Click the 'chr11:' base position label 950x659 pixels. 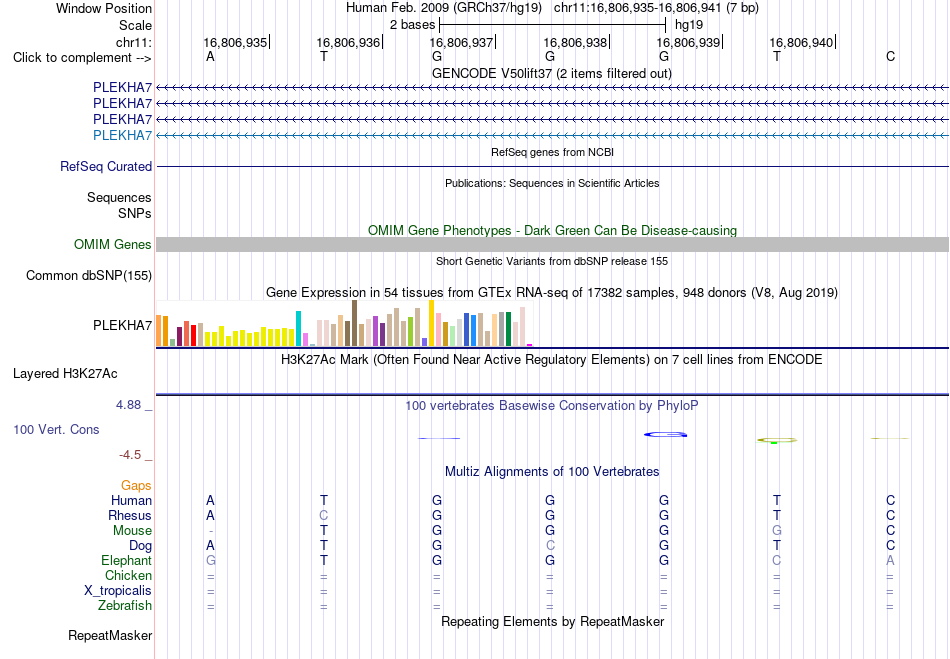click(x=133, y=42)
